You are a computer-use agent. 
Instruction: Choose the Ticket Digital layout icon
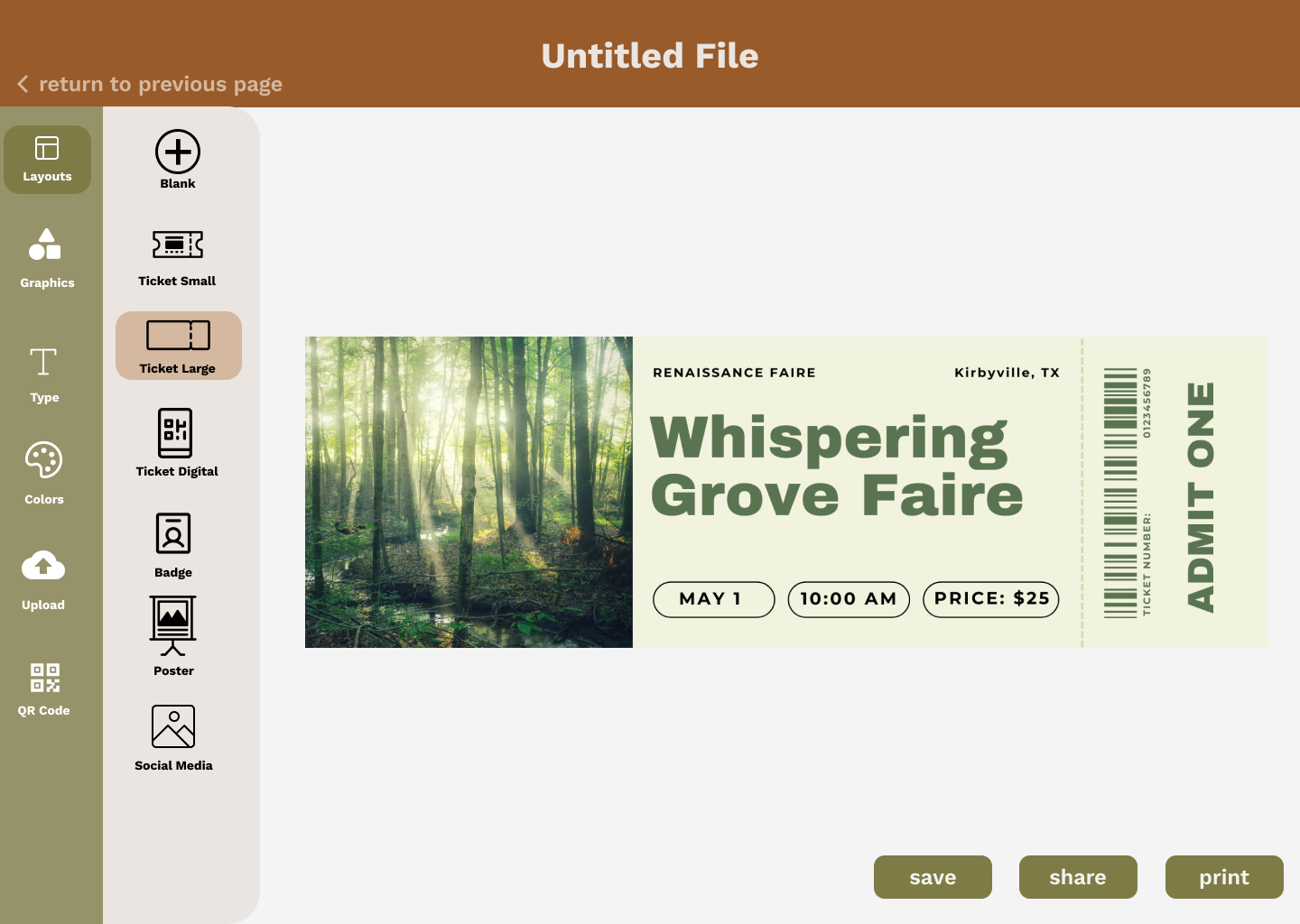click(x=175, y=433)
